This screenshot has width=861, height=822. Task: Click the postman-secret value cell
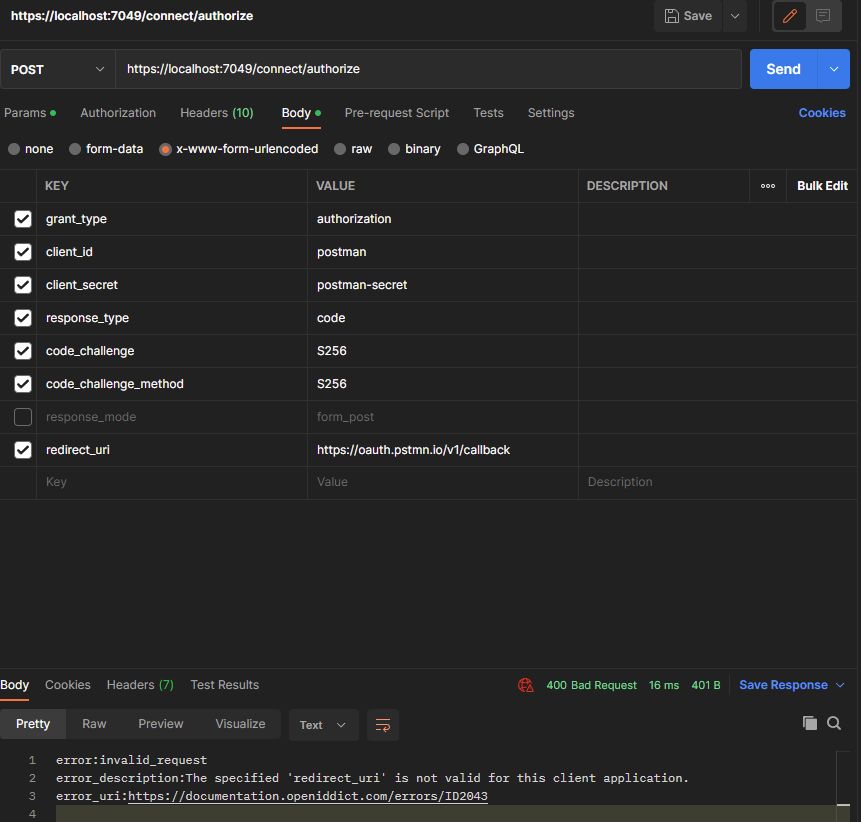coord(443,285)
